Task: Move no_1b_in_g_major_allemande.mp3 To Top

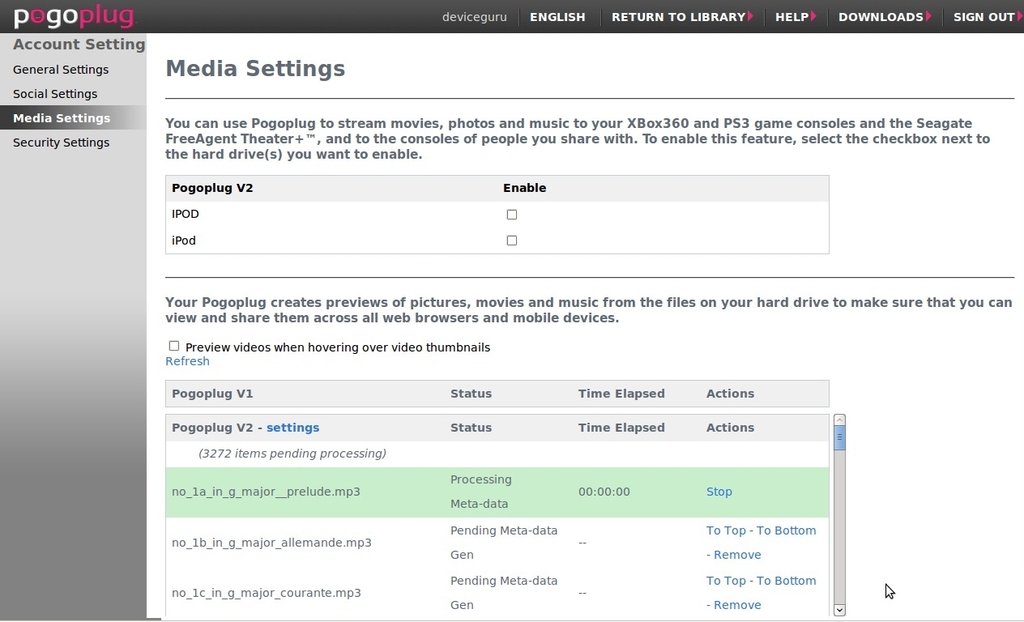Action: pos(726,531)
